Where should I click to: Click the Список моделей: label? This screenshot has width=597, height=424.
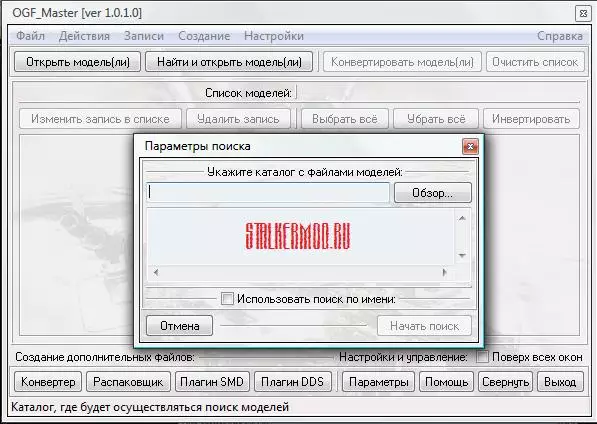248,93
